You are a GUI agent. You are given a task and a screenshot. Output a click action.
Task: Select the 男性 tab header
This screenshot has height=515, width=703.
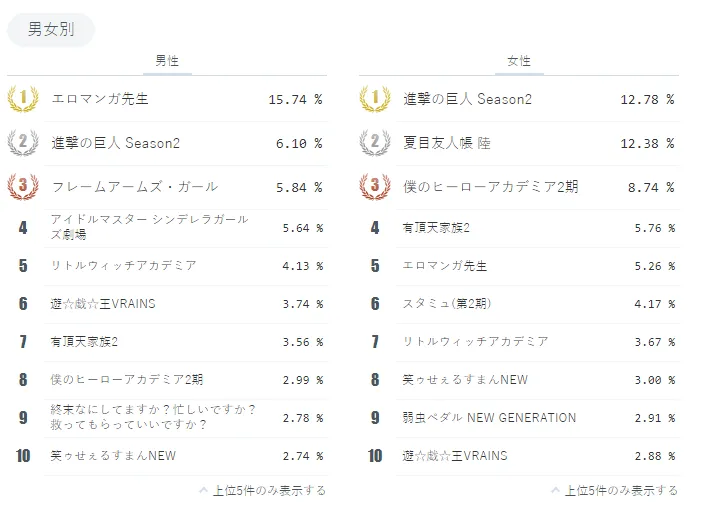(167, 61)
